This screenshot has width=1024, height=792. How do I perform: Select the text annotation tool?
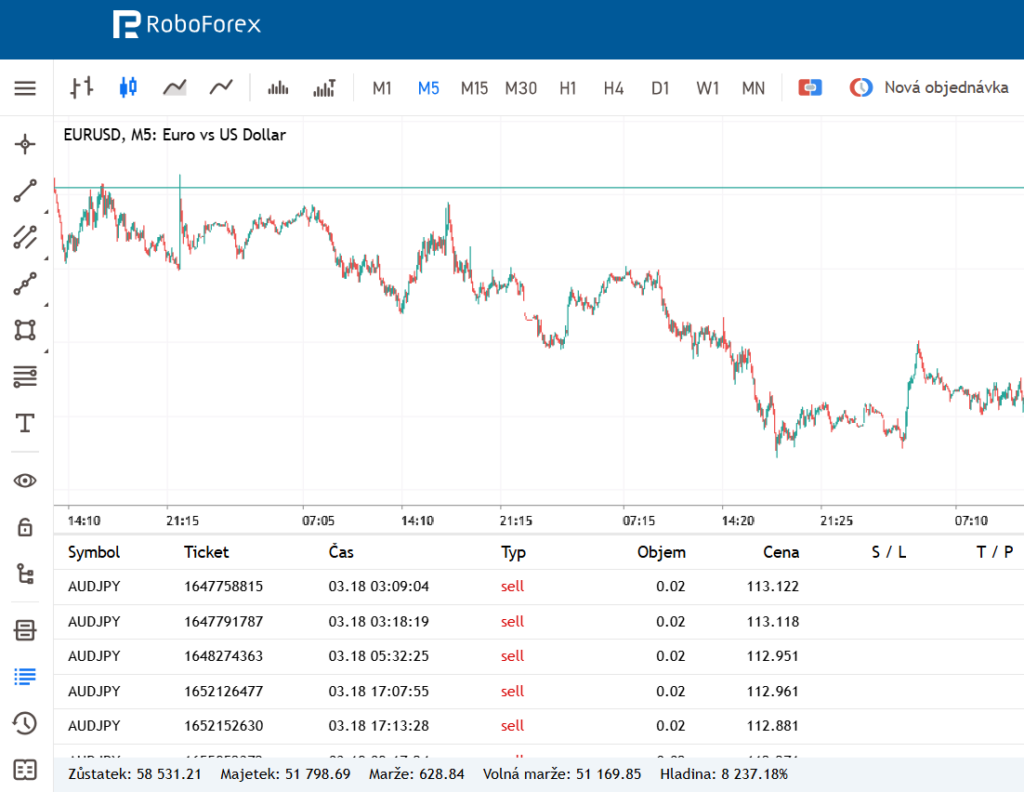coord(25,423)
